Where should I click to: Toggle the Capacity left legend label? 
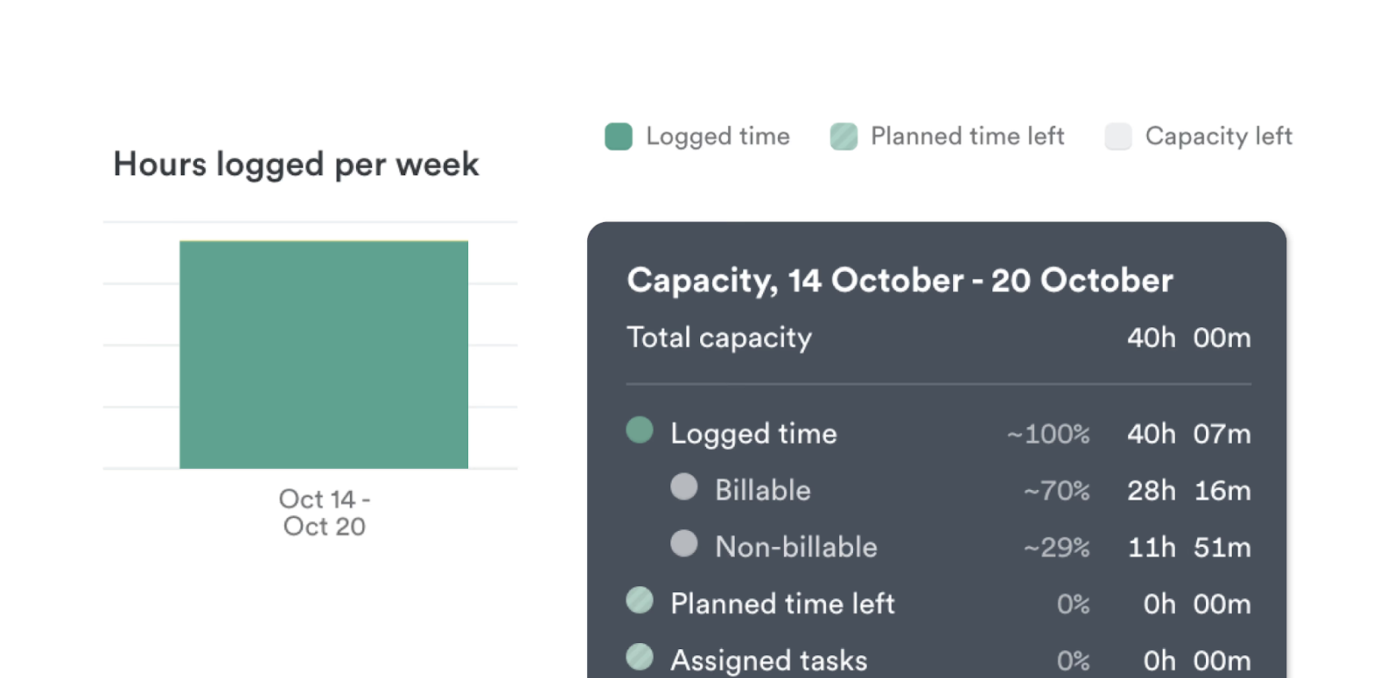click(1218, 137)
